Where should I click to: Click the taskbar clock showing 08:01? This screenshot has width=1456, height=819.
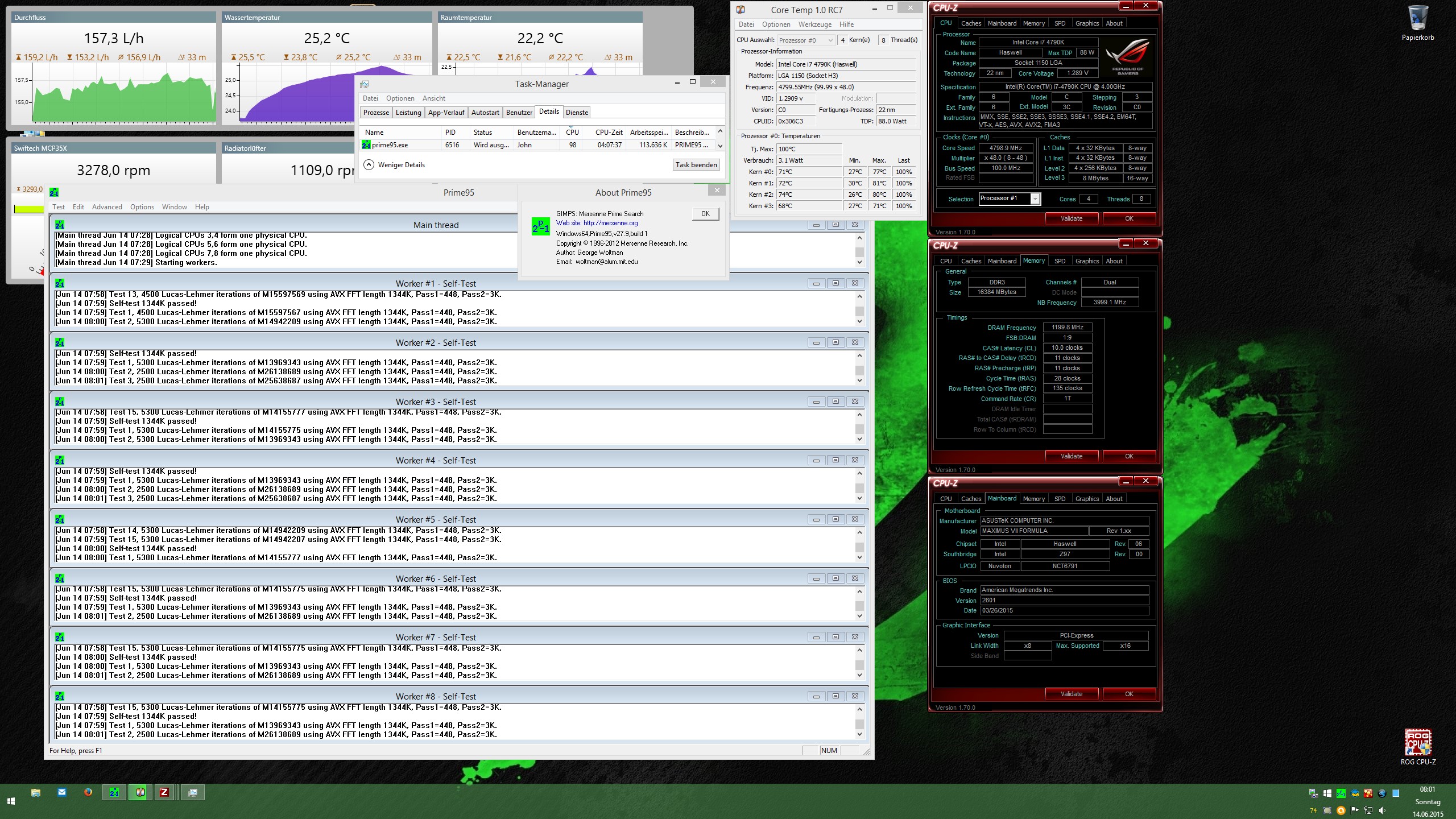point(1428,789)
